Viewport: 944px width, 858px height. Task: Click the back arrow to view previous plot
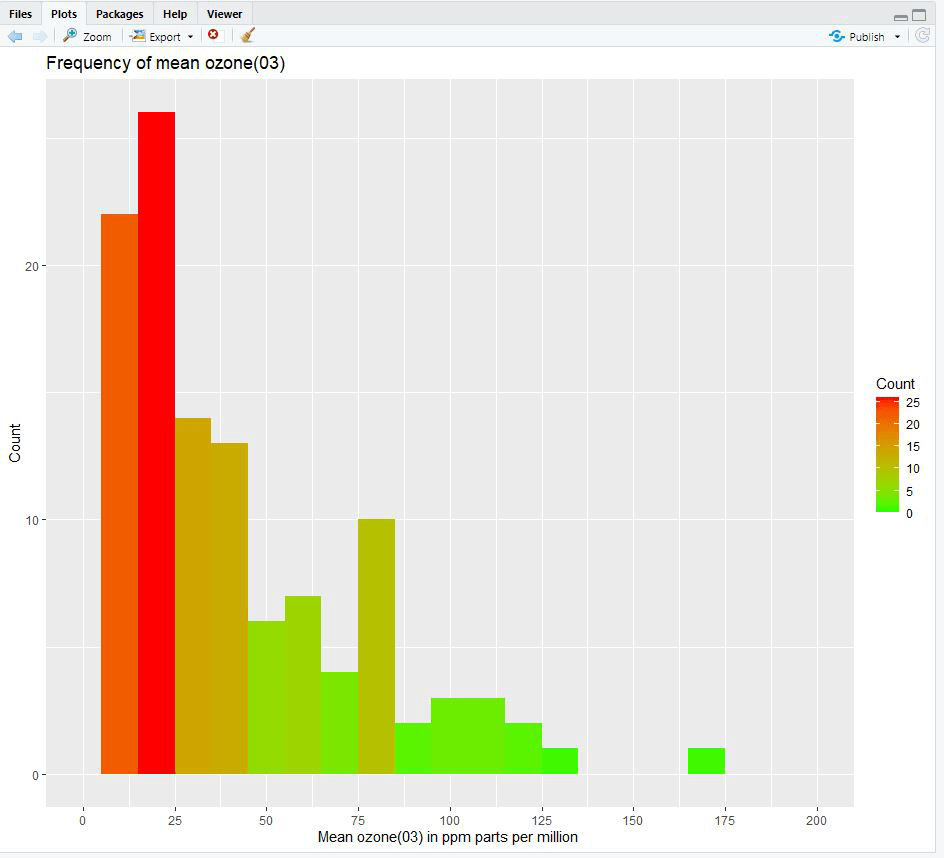tap(15, 36)
